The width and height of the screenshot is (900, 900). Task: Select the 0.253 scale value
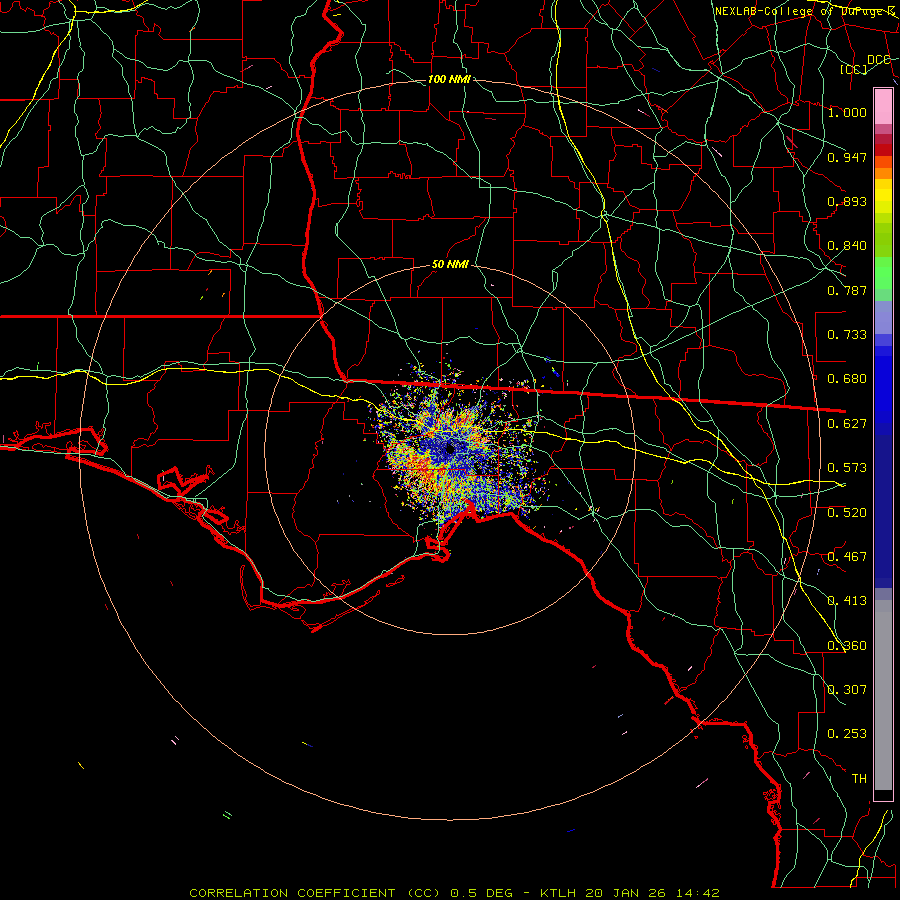coord(847,734)
